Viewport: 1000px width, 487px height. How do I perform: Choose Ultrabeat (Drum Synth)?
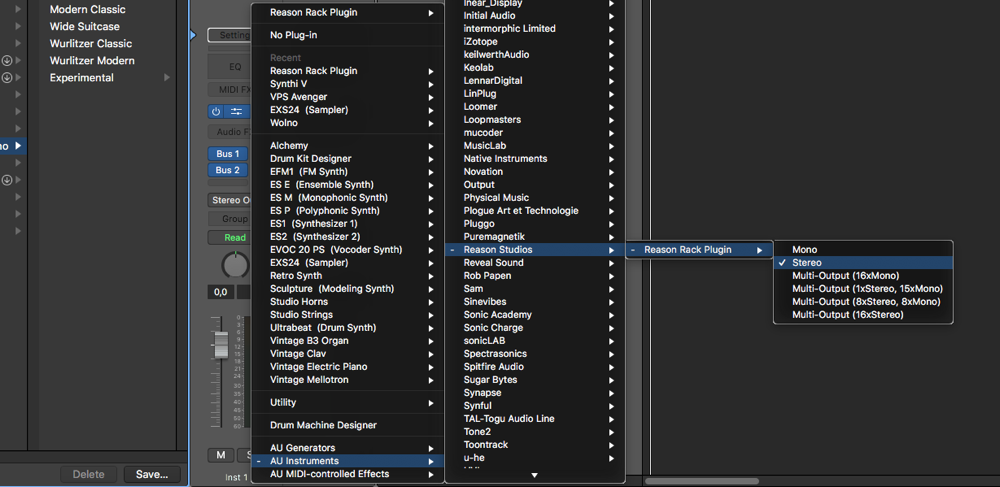tap(348, 328)
